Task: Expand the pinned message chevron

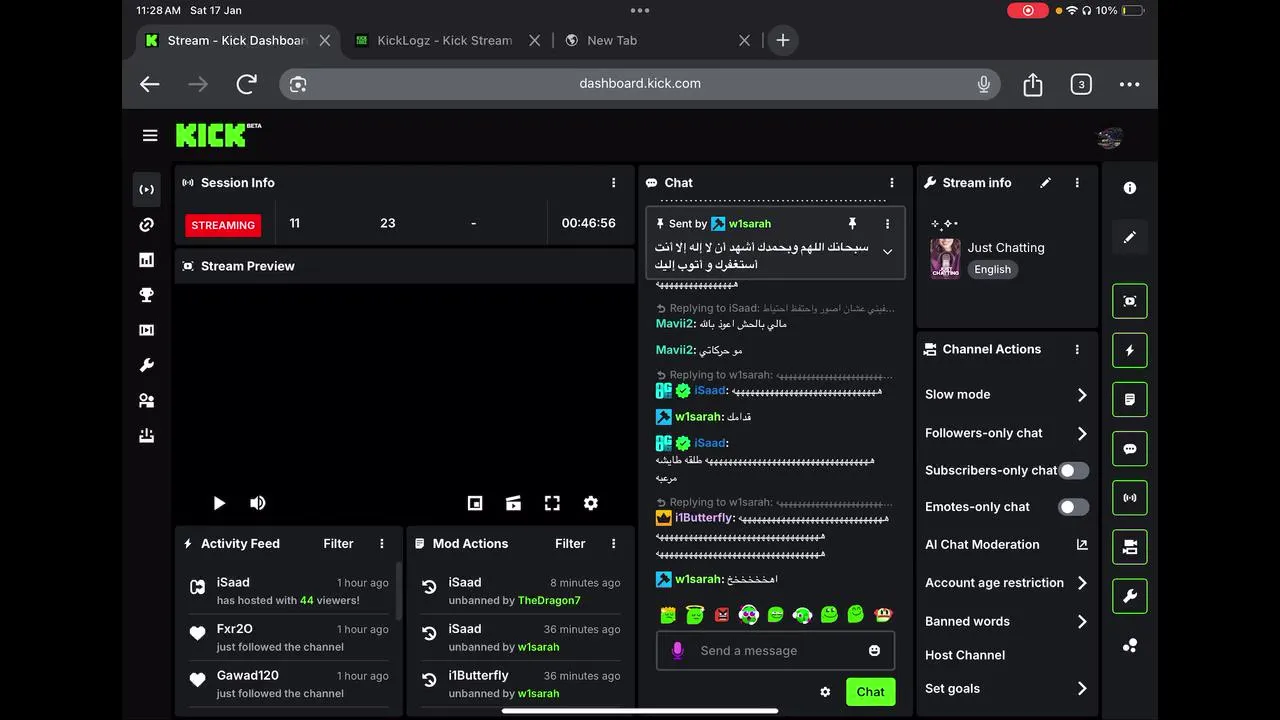Action: tap(887, 252)
